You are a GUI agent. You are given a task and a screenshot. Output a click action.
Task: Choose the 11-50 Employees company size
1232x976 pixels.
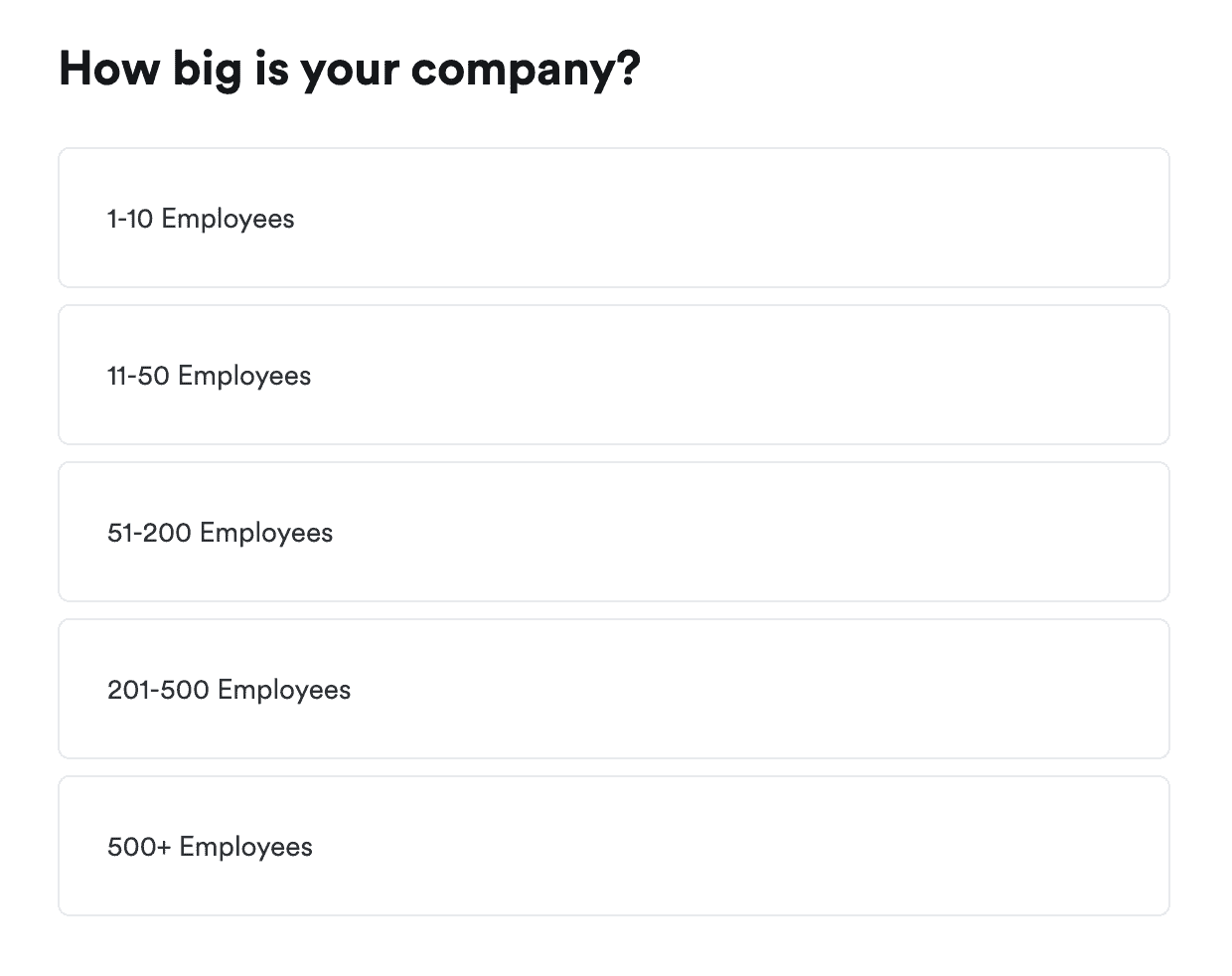coord(613,376)
